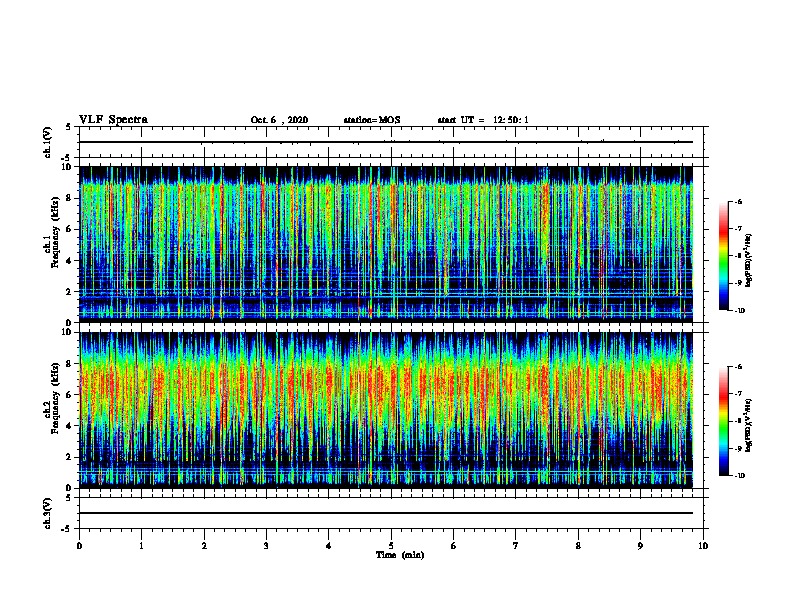Select the date text "Oct. 6, 2020"
This screenshot has width=792, height=612.
(x=279, y=120)
